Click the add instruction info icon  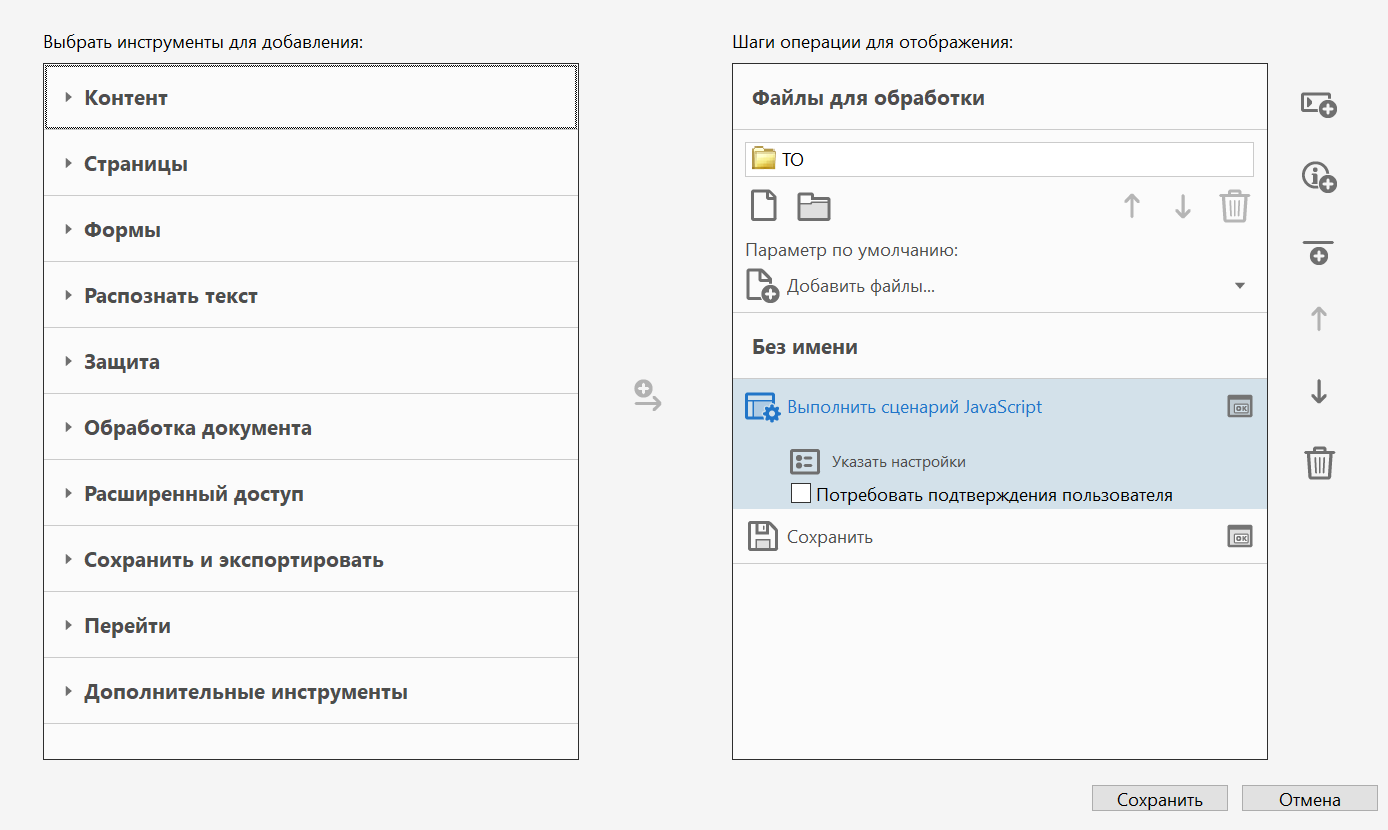(x=1318, y=177)
